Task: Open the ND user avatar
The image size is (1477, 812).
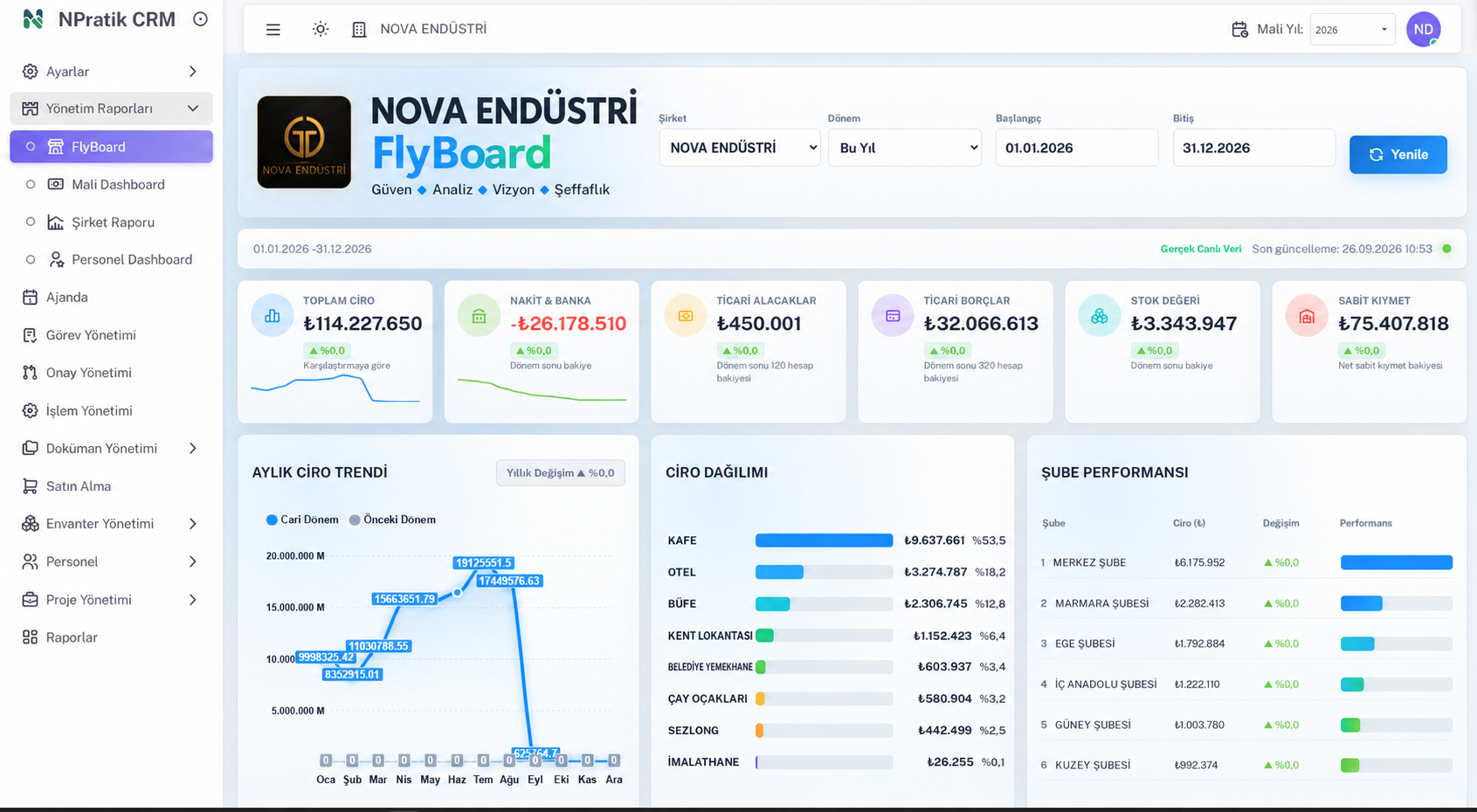Action: (x=1423, y=30)
